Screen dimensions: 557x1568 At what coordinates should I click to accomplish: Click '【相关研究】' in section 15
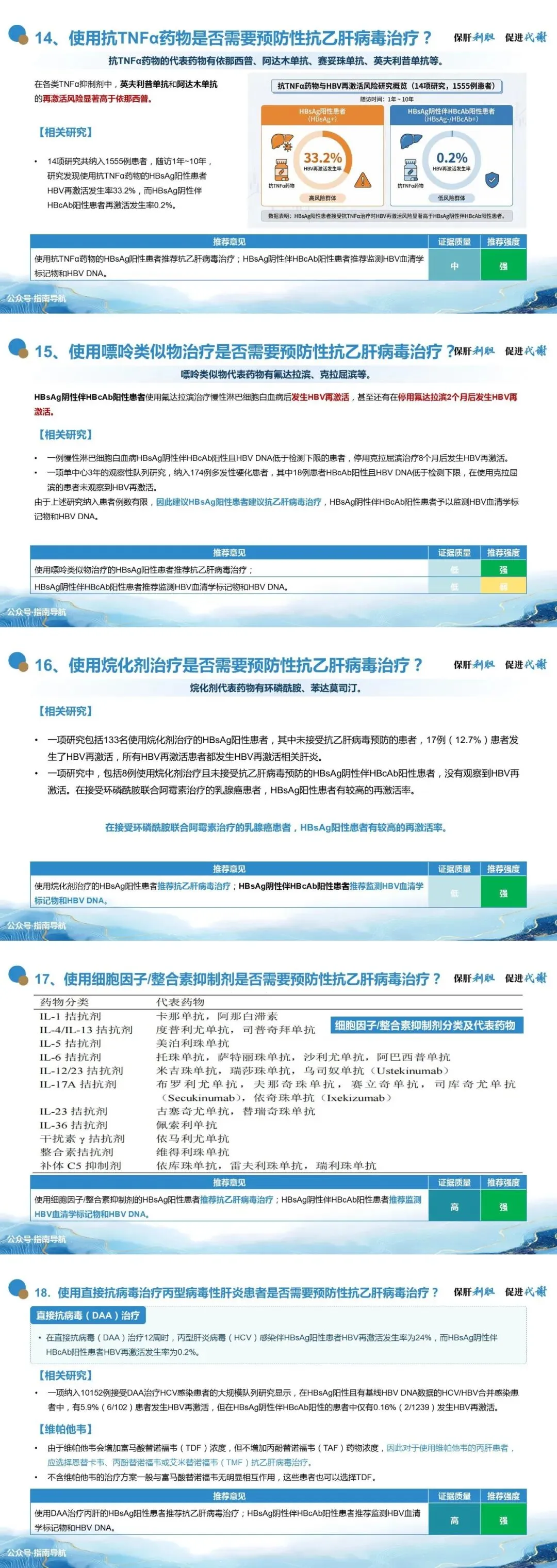point(64,435)
